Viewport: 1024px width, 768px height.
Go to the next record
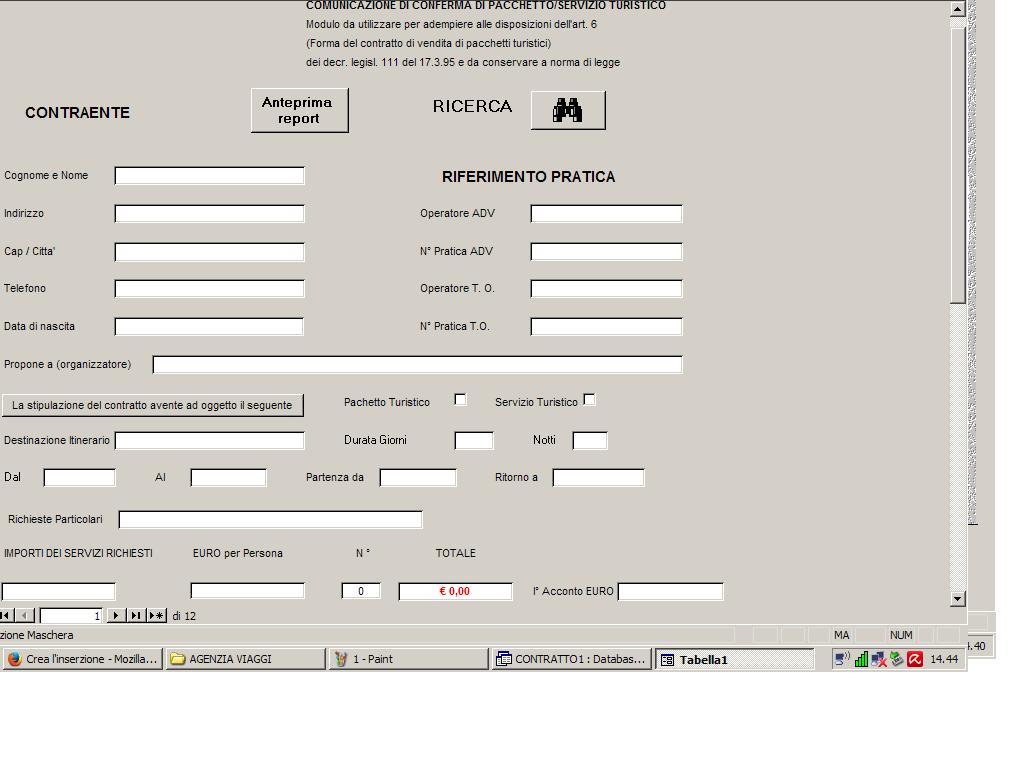116,616
